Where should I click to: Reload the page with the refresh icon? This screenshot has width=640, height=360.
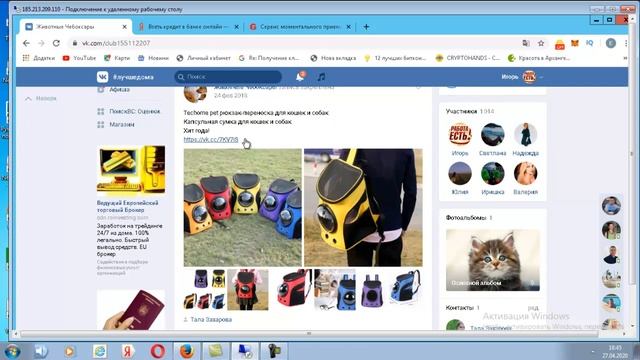[56, 43]
